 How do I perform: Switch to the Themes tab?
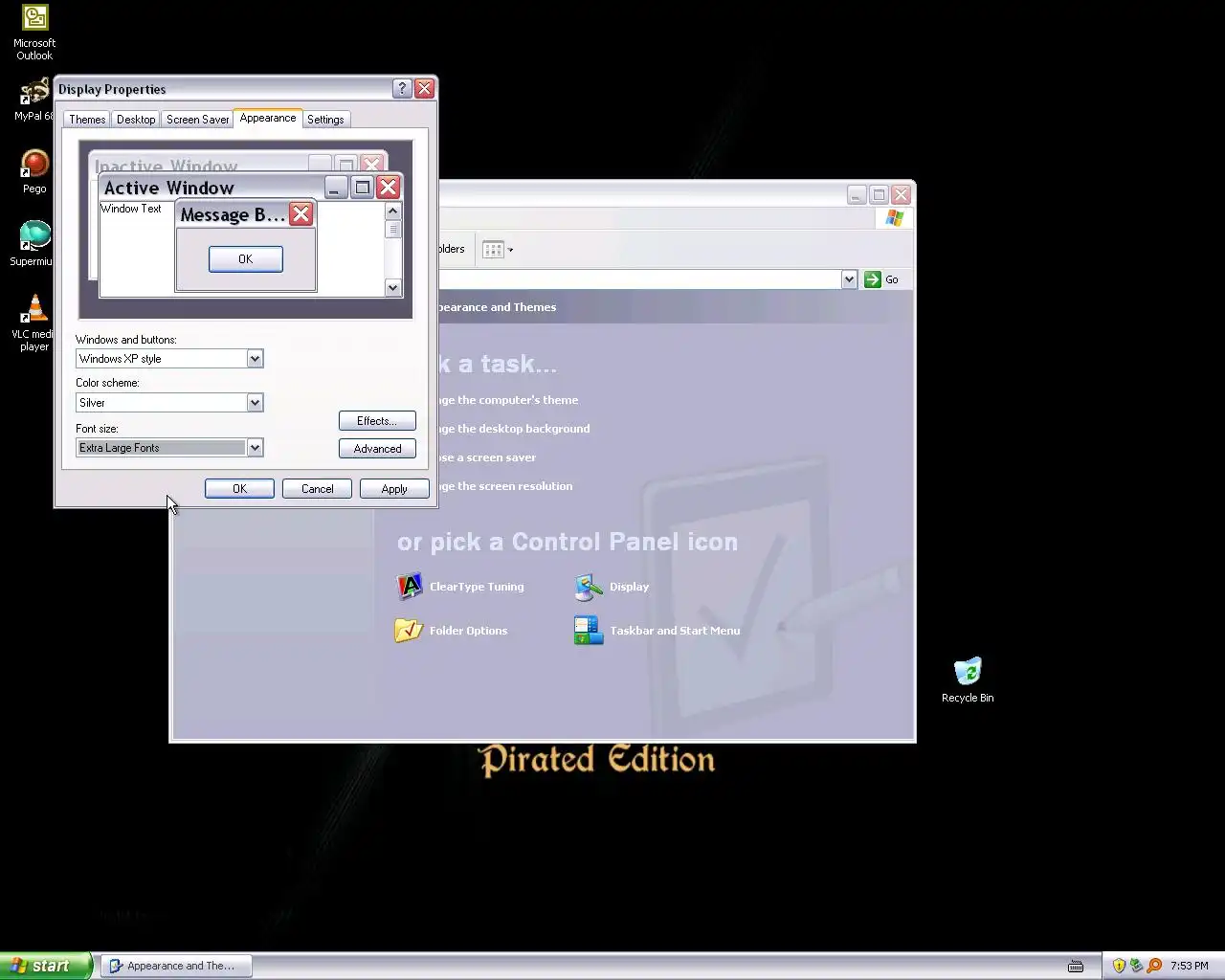[x=87, y=120]
